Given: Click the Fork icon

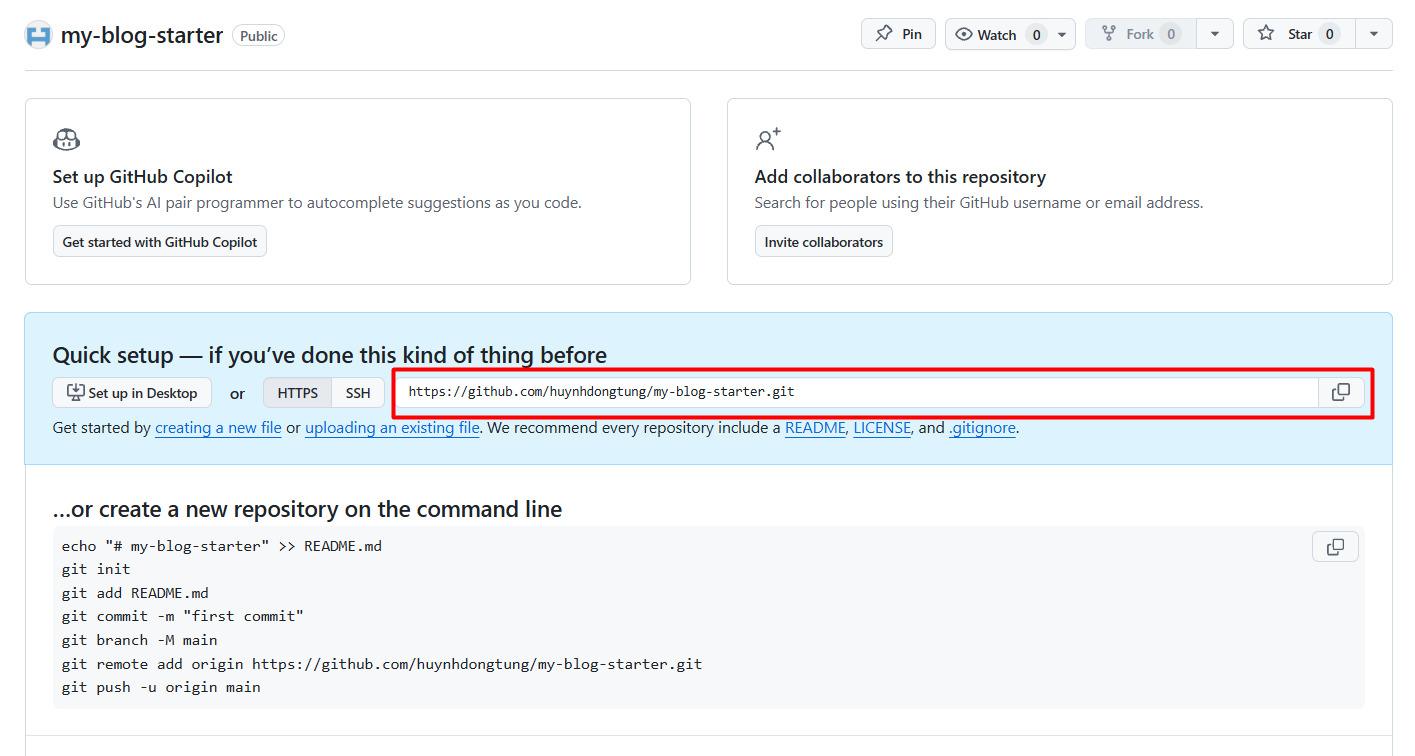Looking at the screenshot, I should 1110,33.
